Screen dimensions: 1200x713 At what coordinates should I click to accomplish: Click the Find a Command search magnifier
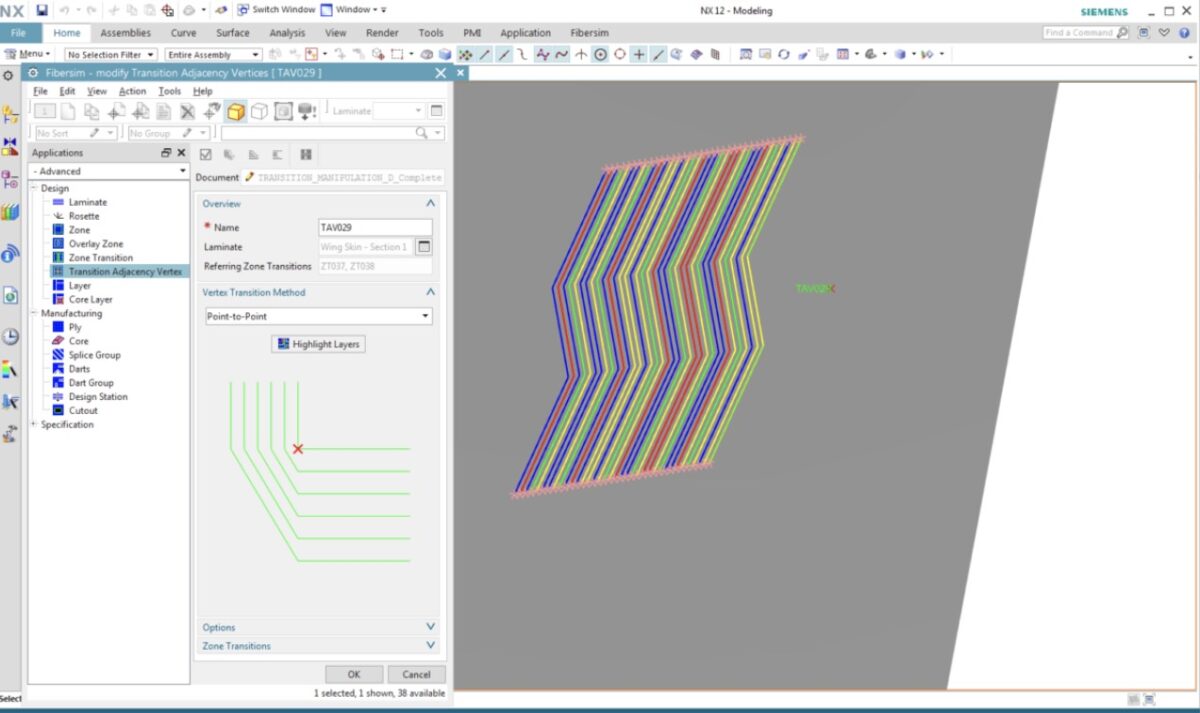[x=1122, y=33]
